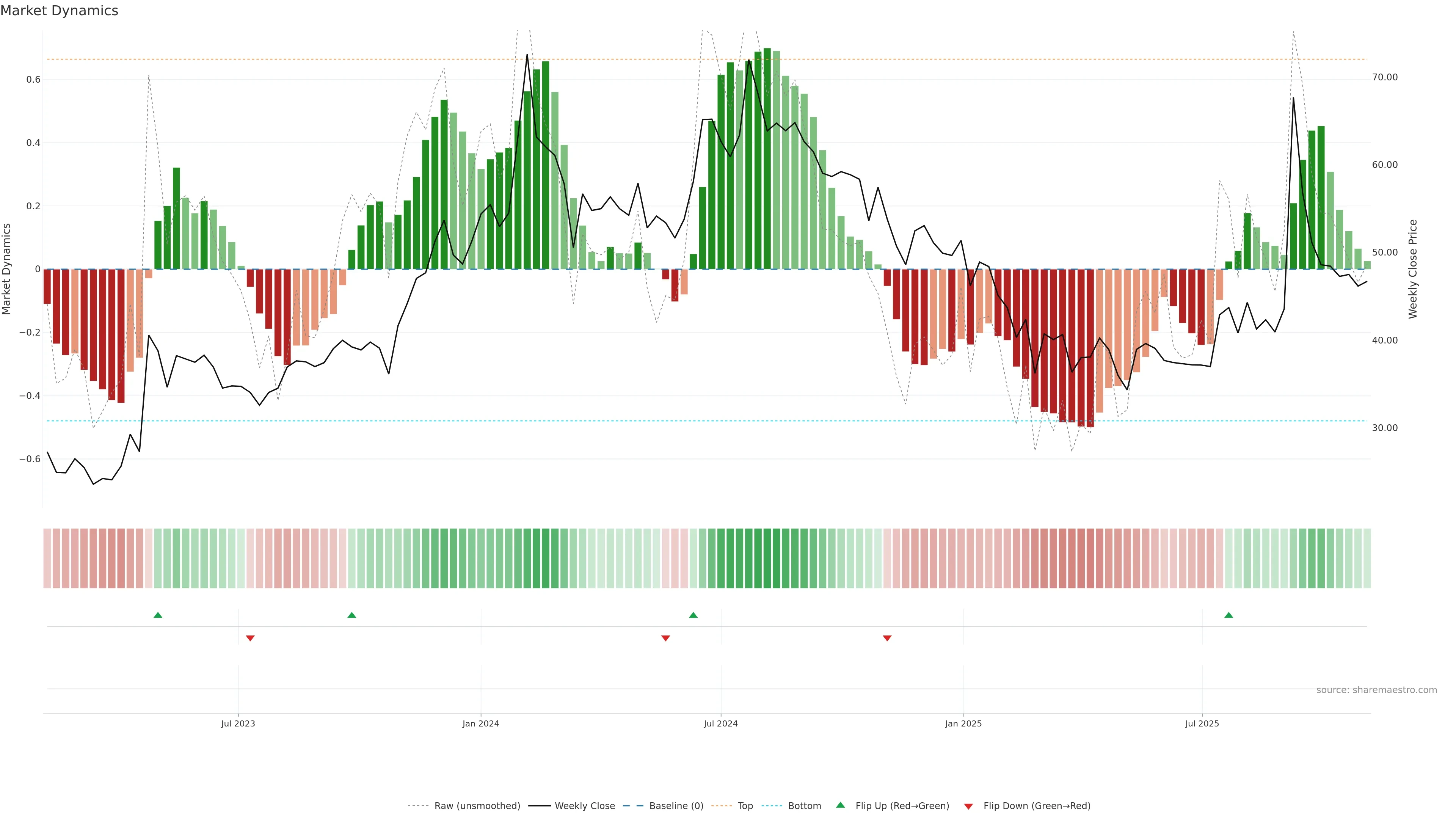Click the flip-up triangle before Jul 2024
The height and width of the screenshot is (819, 1456).
pyautogui.click(x=693, y=615)
